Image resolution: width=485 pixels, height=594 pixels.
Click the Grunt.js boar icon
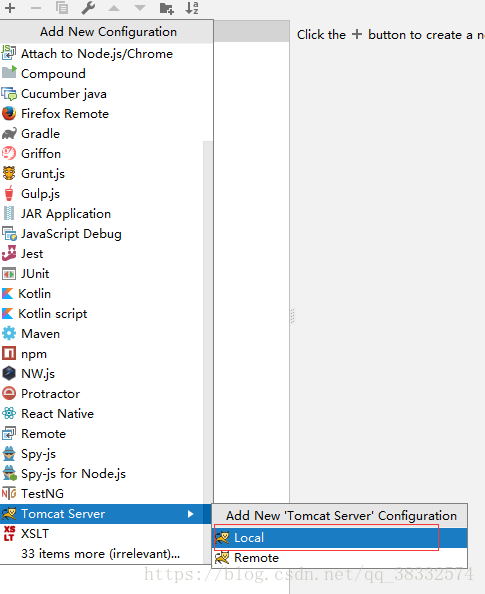pyautogui.click(x=9, y=174)
